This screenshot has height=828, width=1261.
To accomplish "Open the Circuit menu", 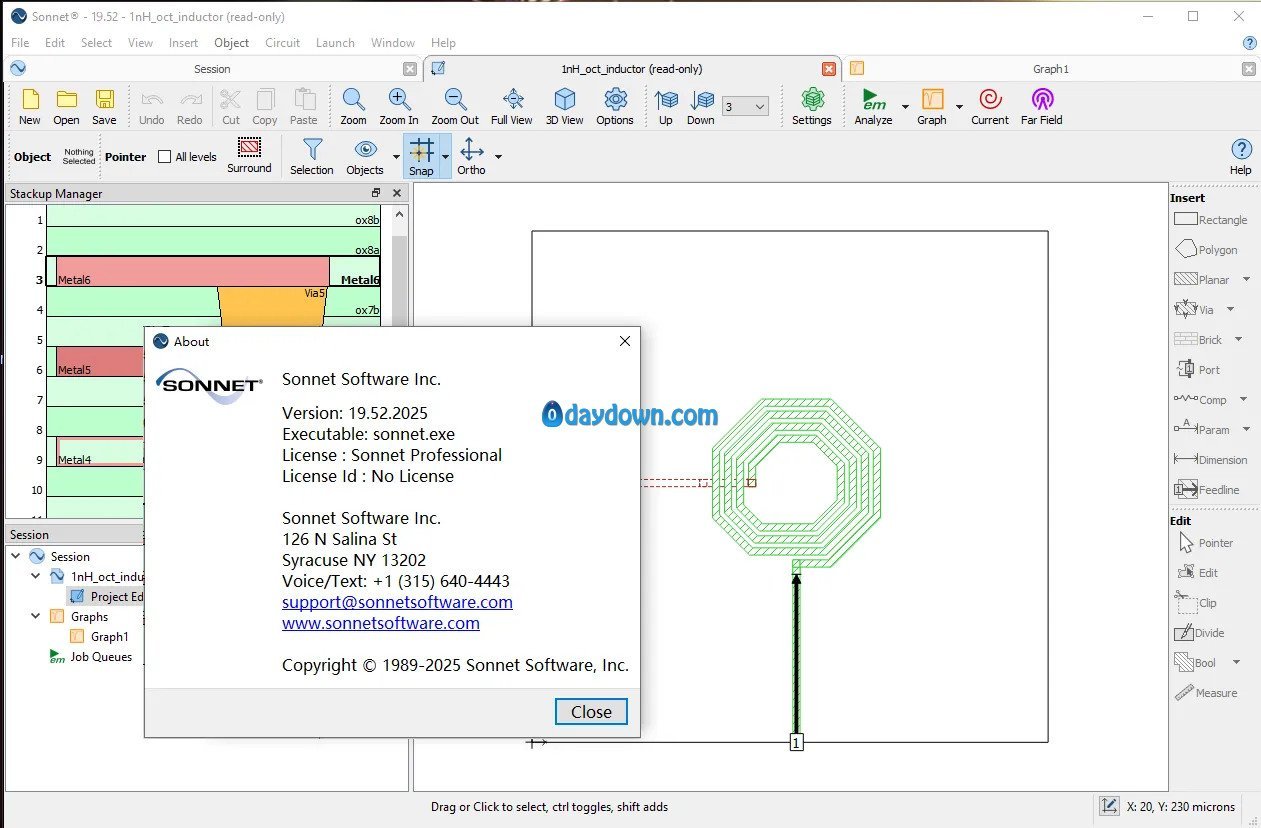I will click(x=282, y=43).
